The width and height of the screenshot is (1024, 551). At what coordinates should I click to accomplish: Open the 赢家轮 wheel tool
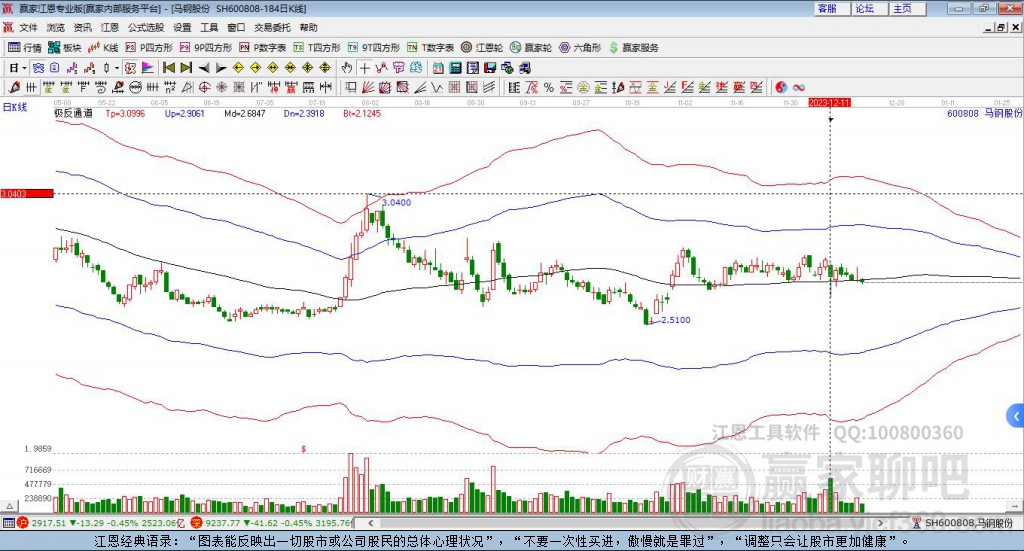point(531,48)
